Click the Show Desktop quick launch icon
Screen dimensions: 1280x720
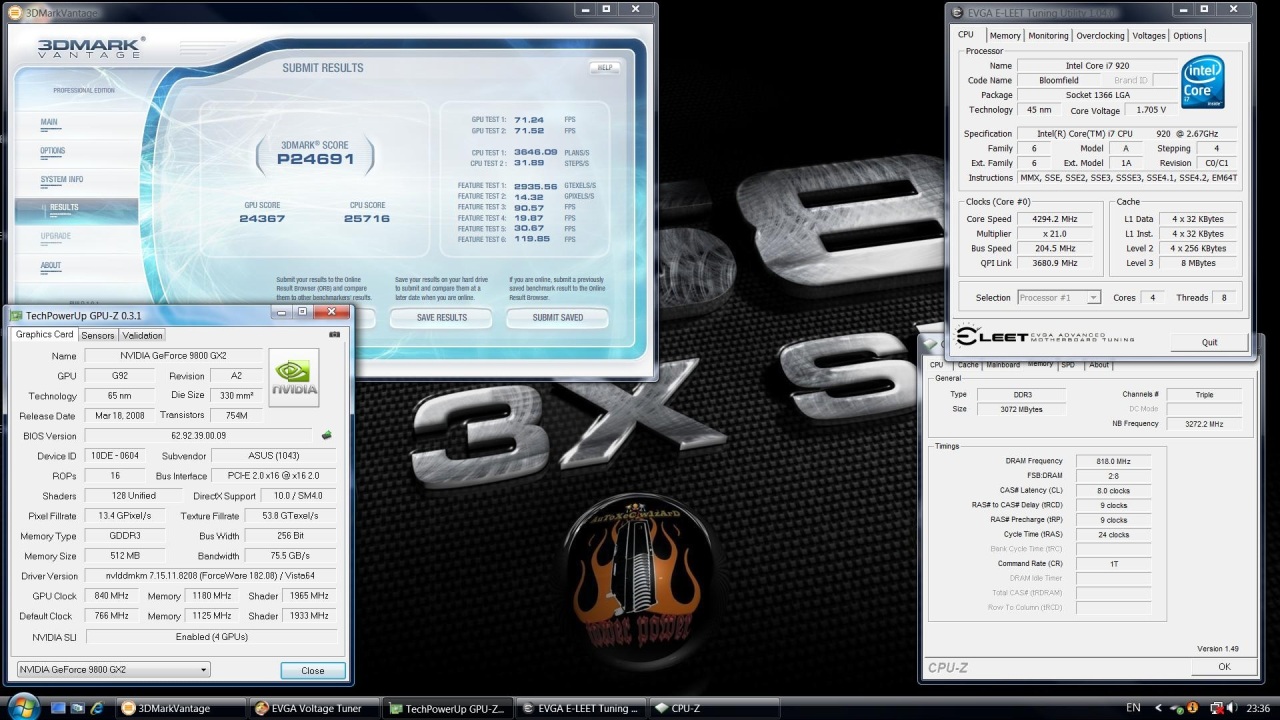point(57,708)
